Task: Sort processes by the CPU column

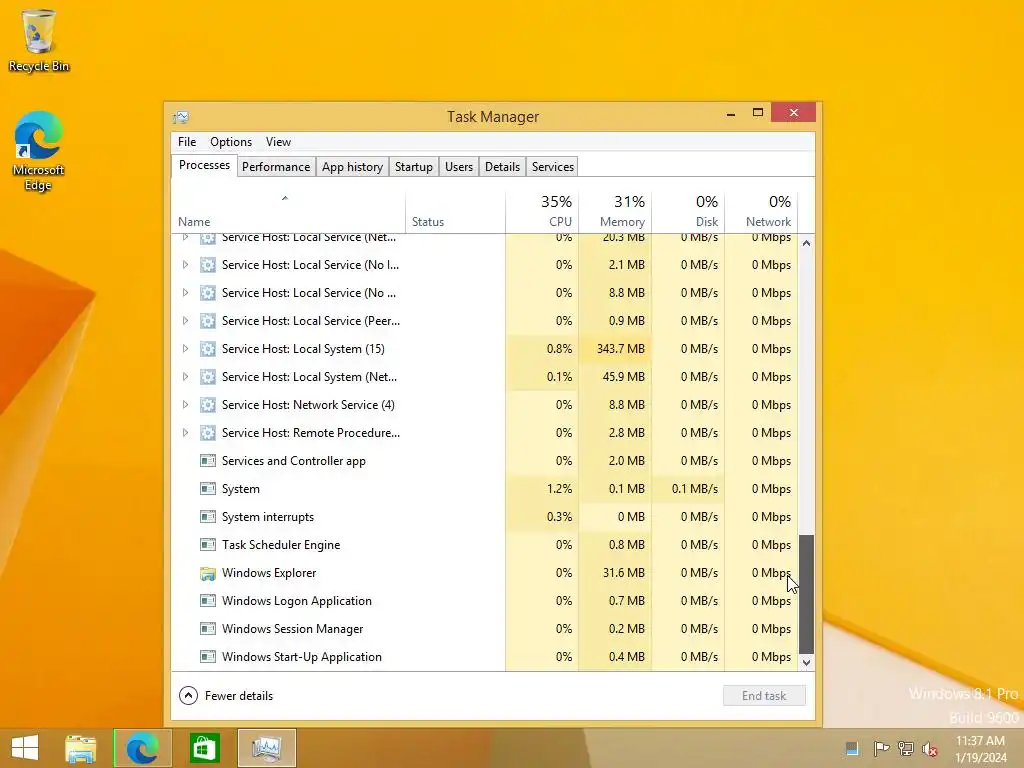Action: (x=541, y=212)
